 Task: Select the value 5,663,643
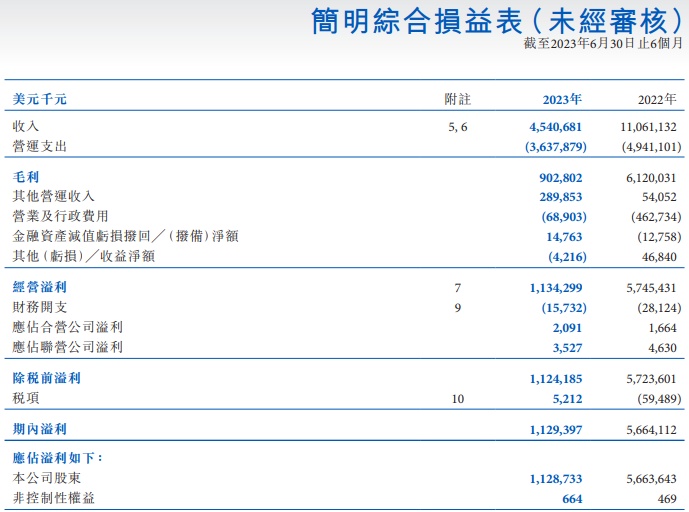point(651,479)
